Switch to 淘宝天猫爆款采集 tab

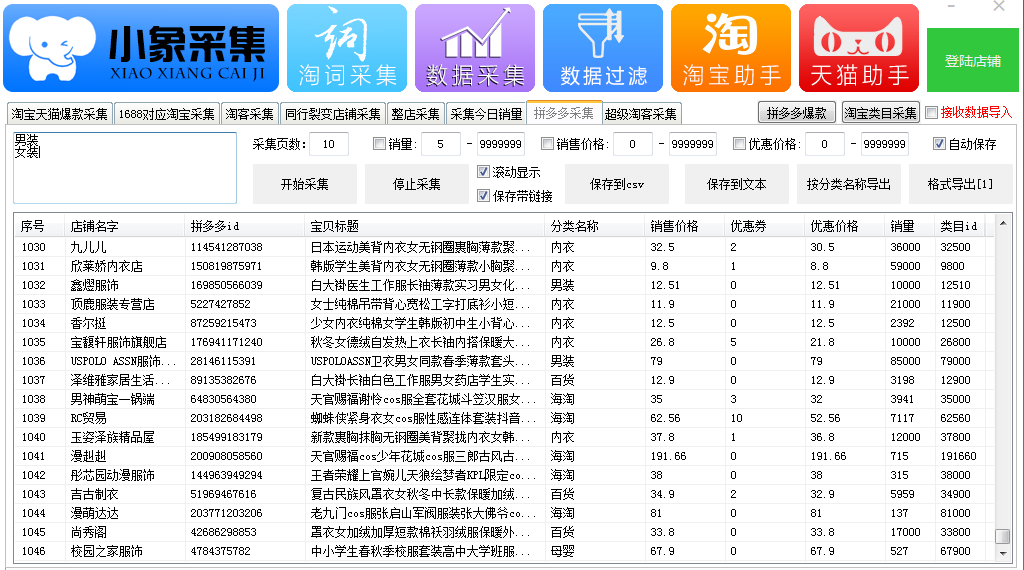pos(59,114)
